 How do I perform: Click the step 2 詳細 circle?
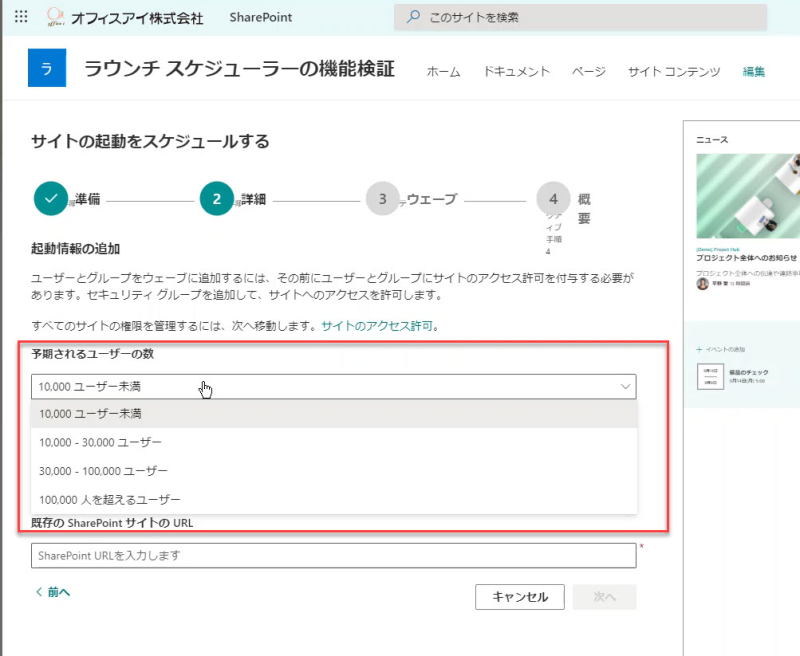217,198
